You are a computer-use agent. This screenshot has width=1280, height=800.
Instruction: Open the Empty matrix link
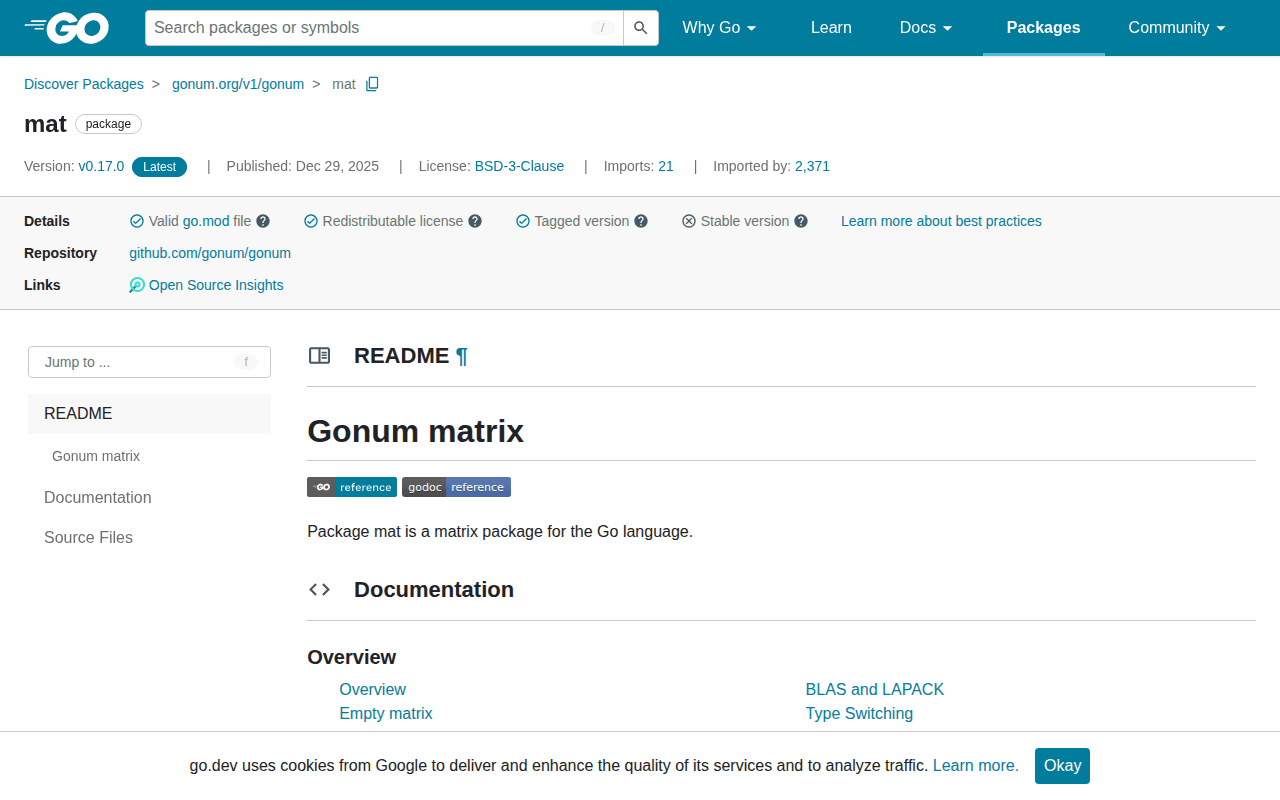(386, 714)
